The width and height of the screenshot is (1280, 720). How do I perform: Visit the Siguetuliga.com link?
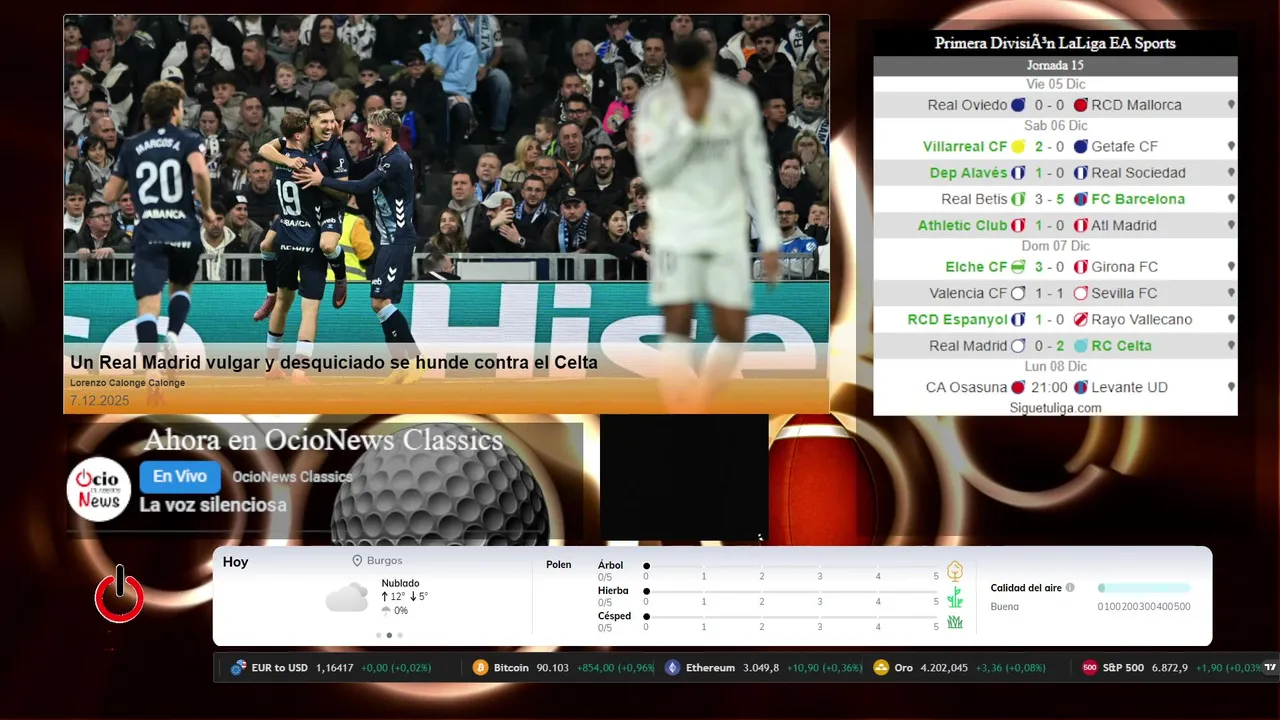click(1055, 408)
